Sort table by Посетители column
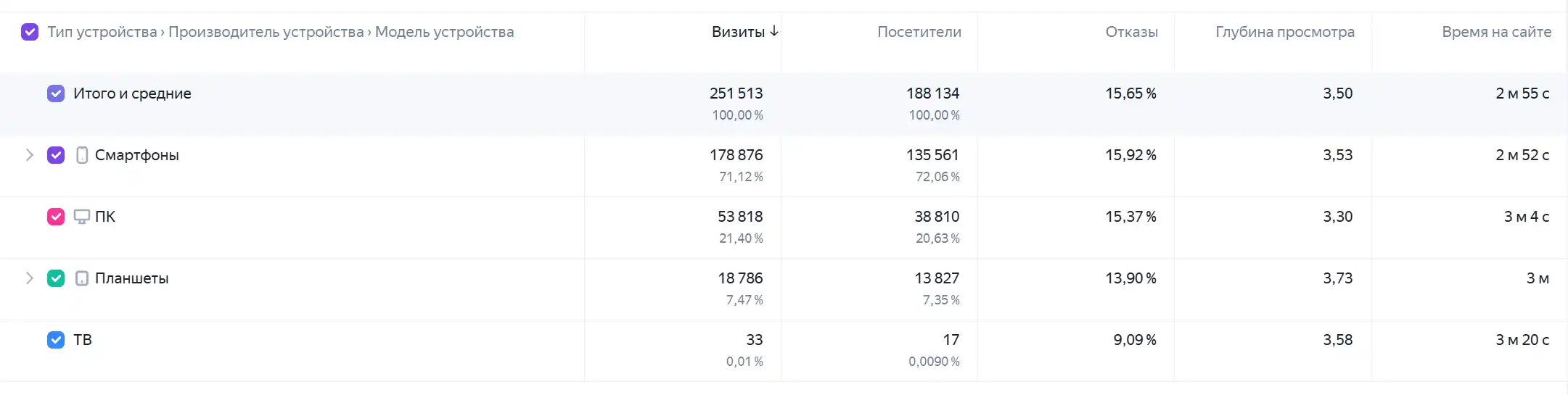 point(919,32)
